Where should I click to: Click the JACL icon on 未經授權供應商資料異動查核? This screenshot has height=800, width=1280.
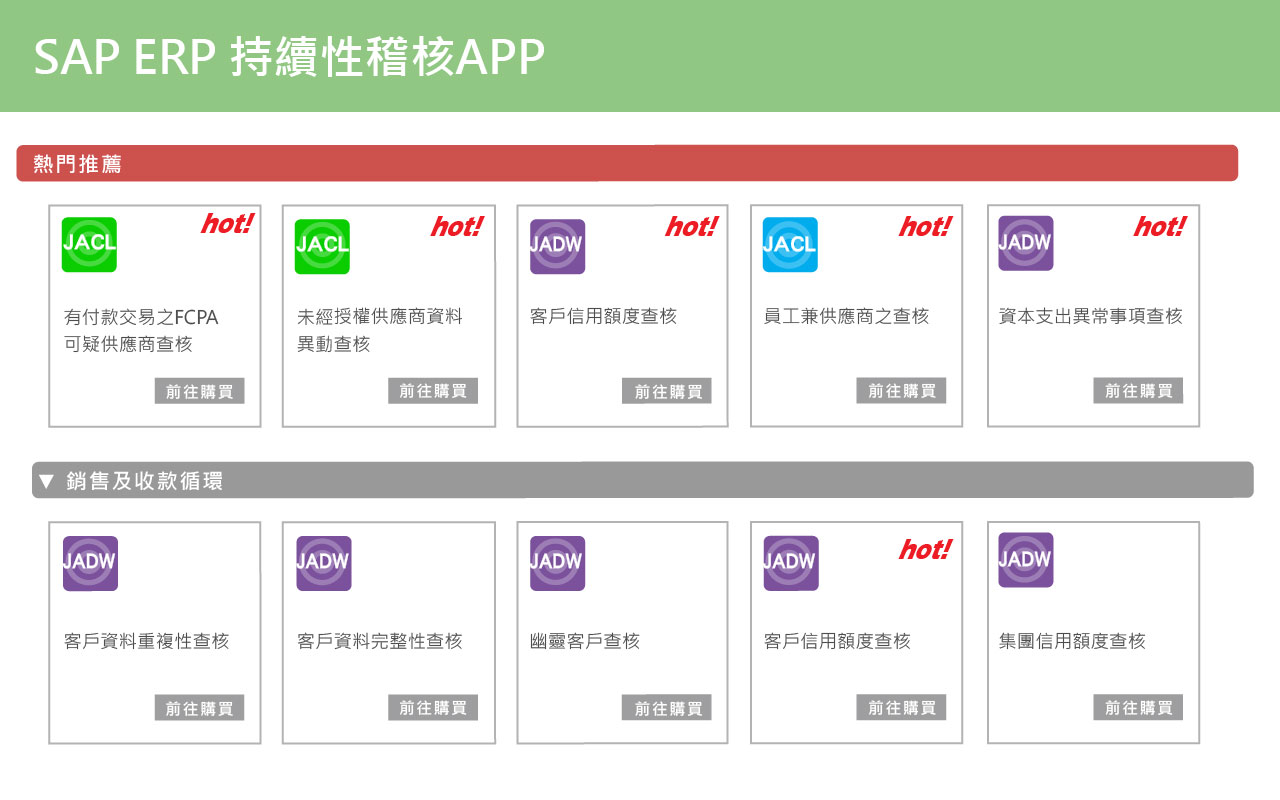click(x=323, y=245)
